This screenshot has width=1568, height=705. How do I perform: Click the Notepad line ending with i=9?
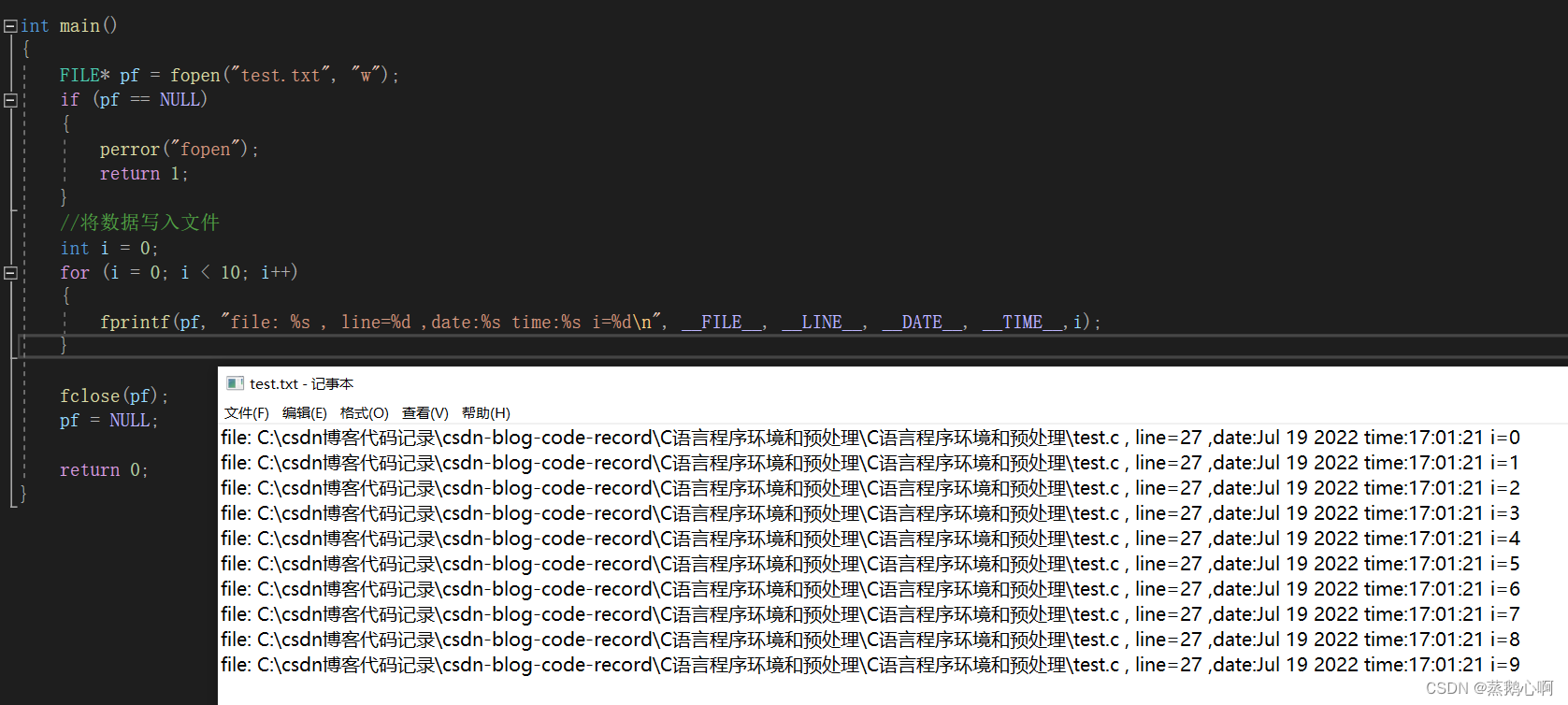coord(870,665)
